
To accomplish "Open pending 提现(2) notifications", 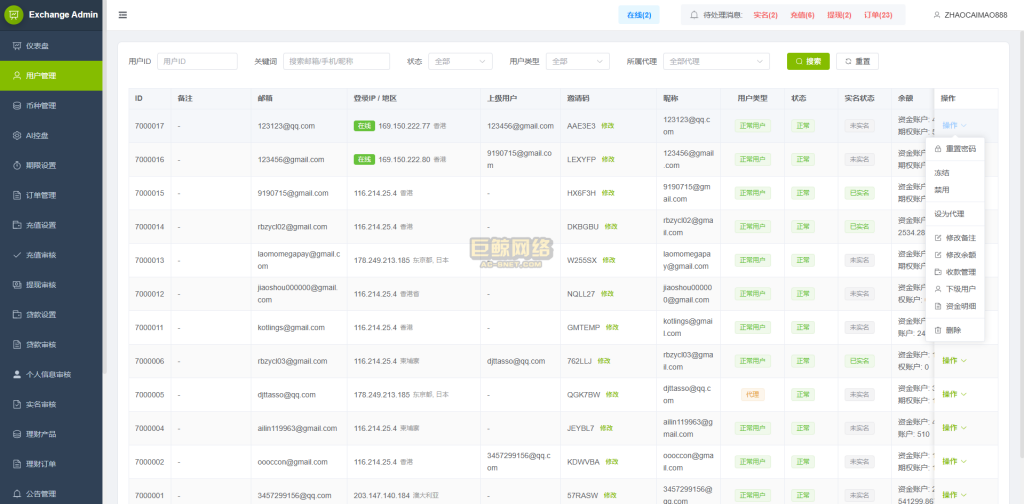I will (x=839, y=15).
